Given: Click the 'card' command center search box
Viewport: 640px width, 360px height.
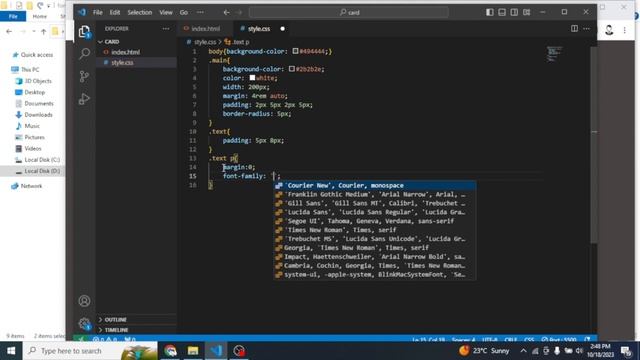Looking at the screenshot, I should tap(349, 12).
